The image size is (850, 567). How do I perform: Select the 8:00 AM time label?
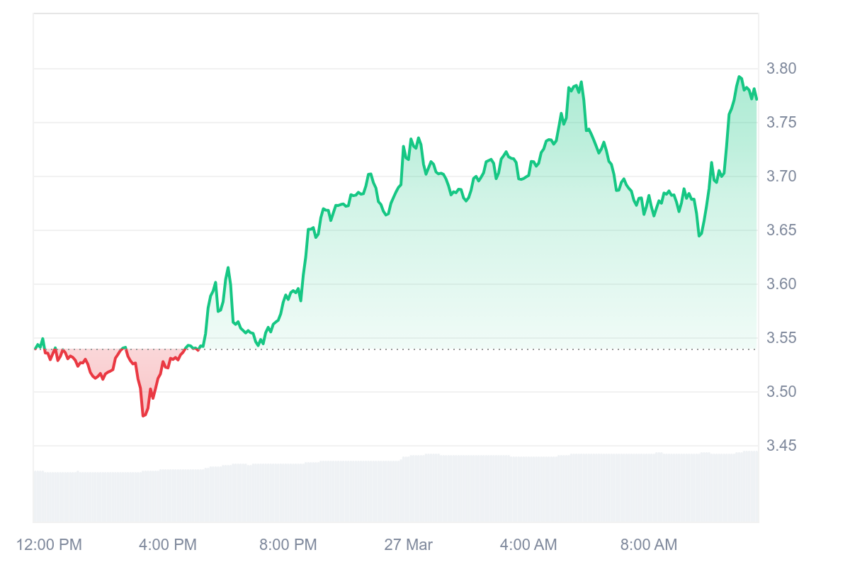[x=648, y=545]
